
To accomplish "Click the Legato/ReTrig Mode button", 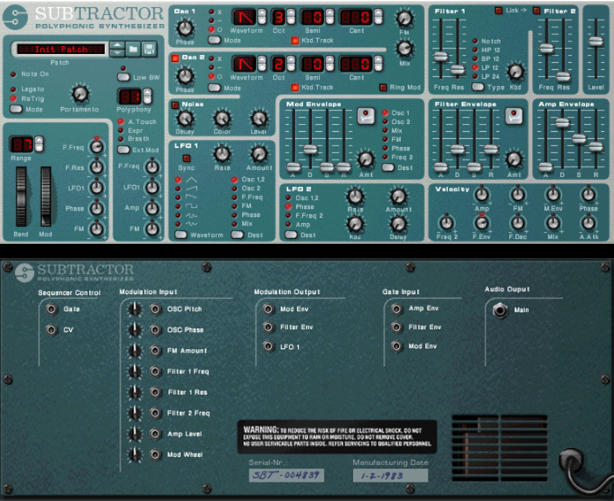I will [16, 109].
